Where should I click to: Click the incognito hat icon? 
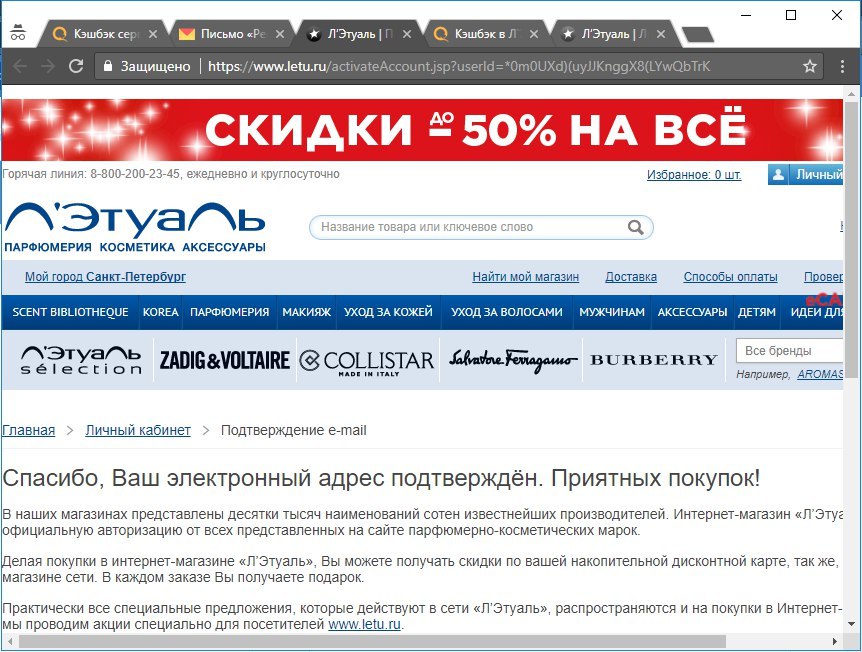(x=18, y=33)
